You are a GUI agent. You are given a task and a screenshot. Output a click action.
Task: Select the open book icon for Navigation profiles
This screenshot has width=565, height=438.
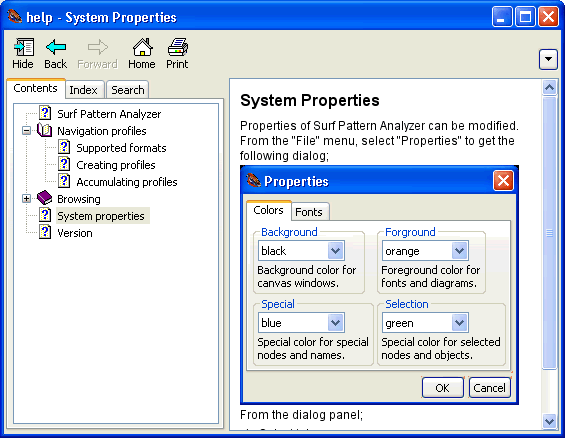pos(45,130)
